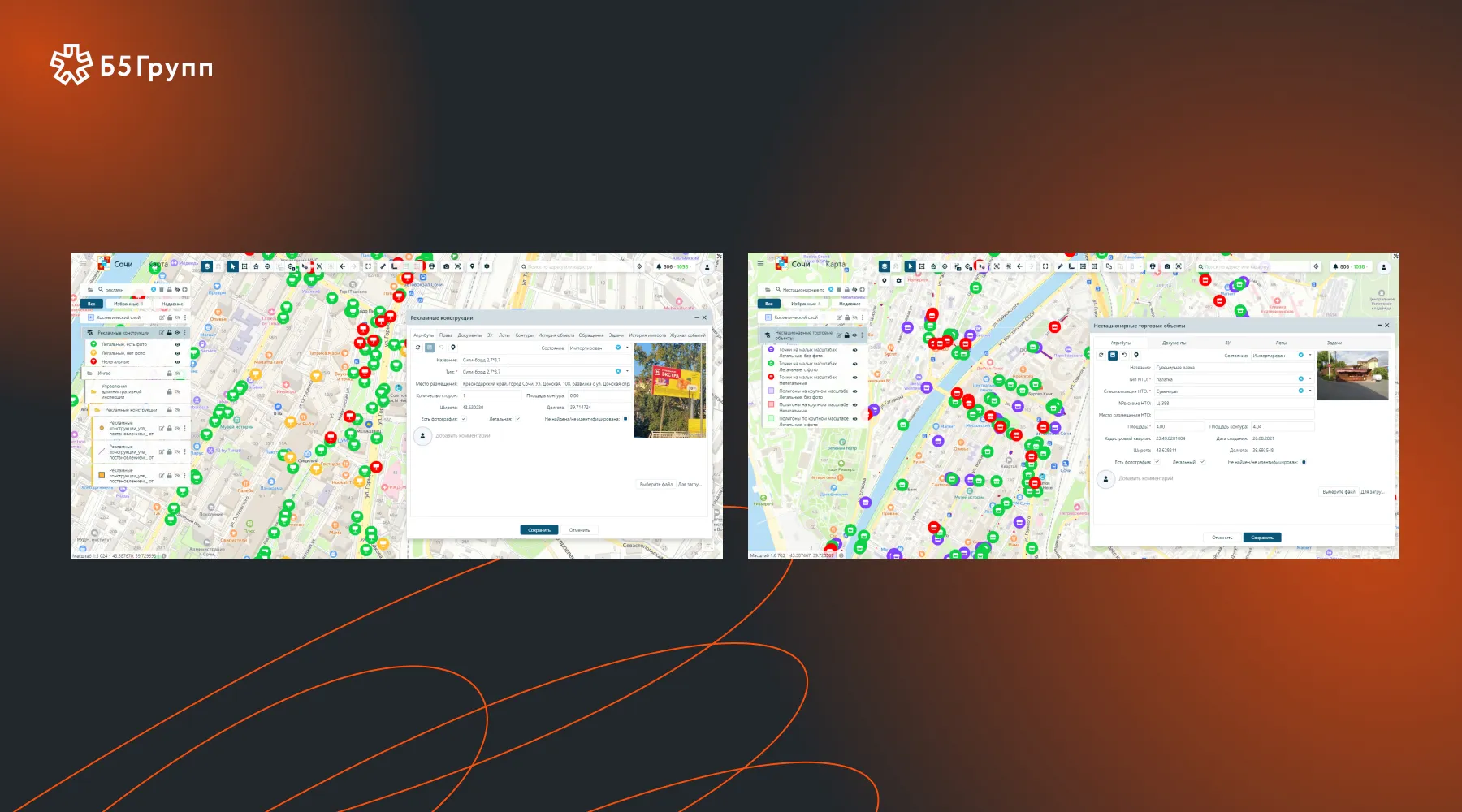
Task: Open the user profile icon in right map
Action: coord(1384,267)
